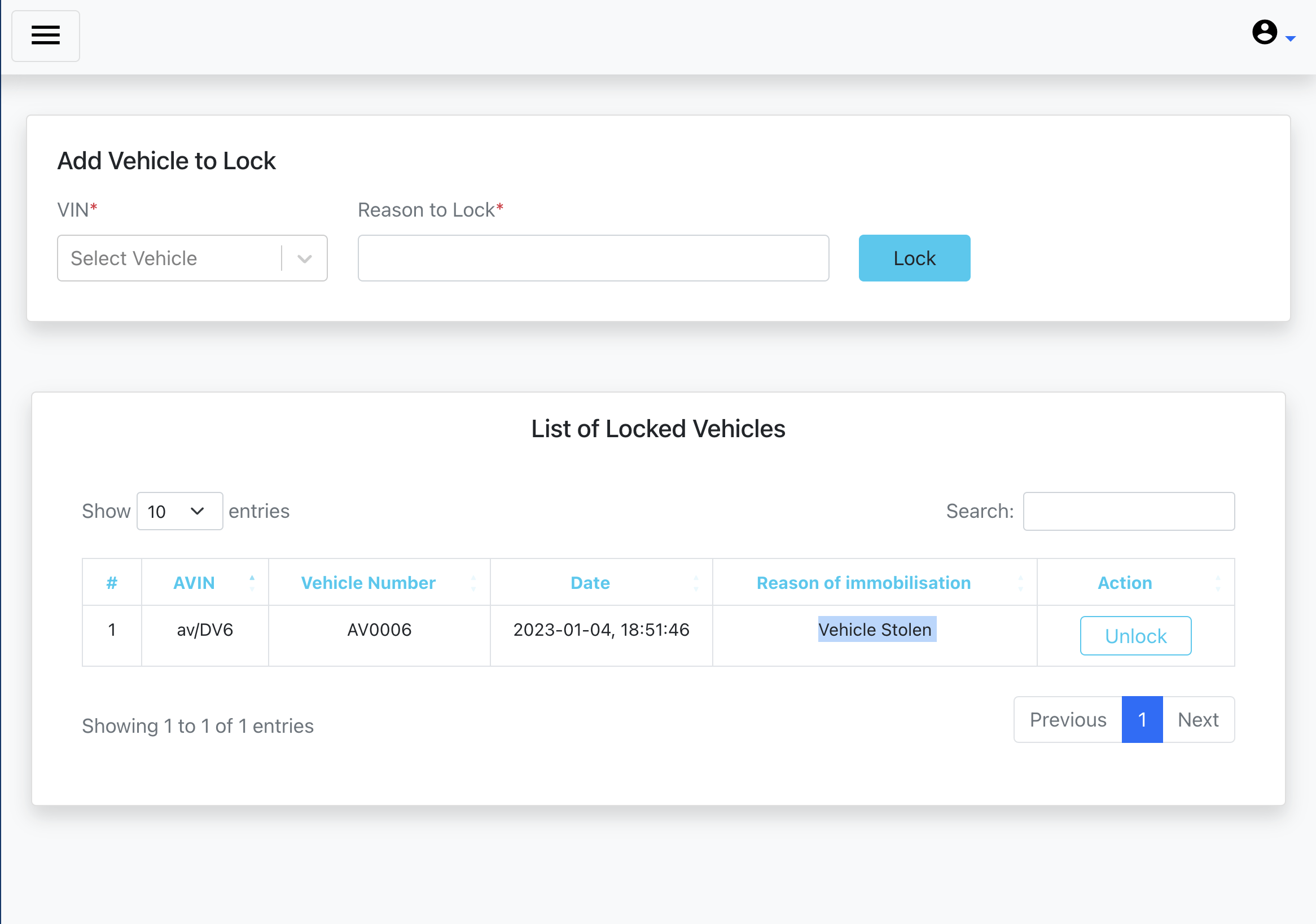Click the user account icon

click(1265, 31)
